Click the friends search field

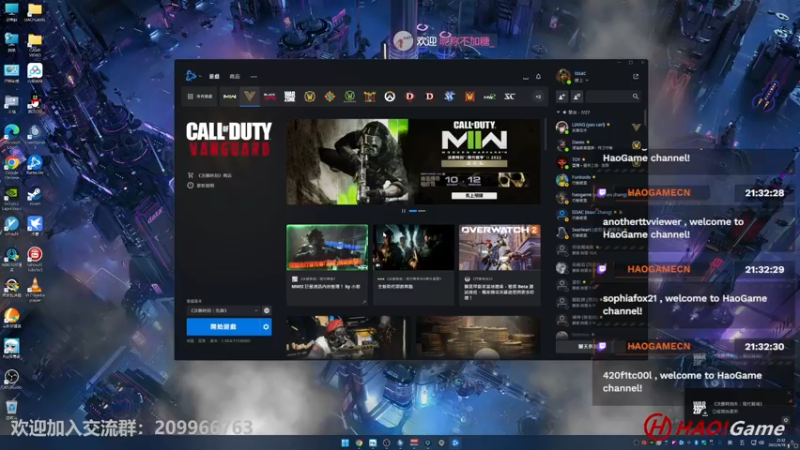click(x=613, y=96)
